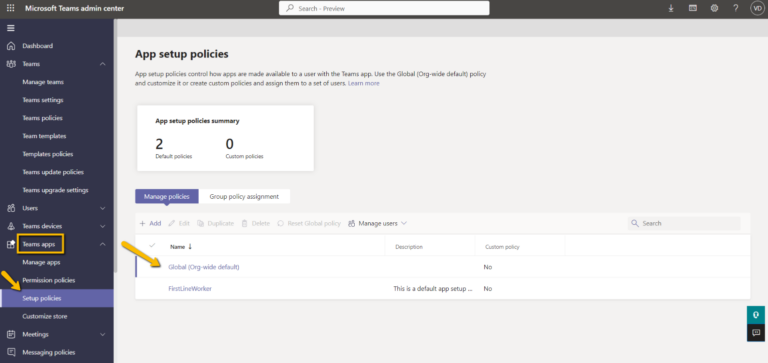Open Teams settings in sidebar

(x=43, y=100)
